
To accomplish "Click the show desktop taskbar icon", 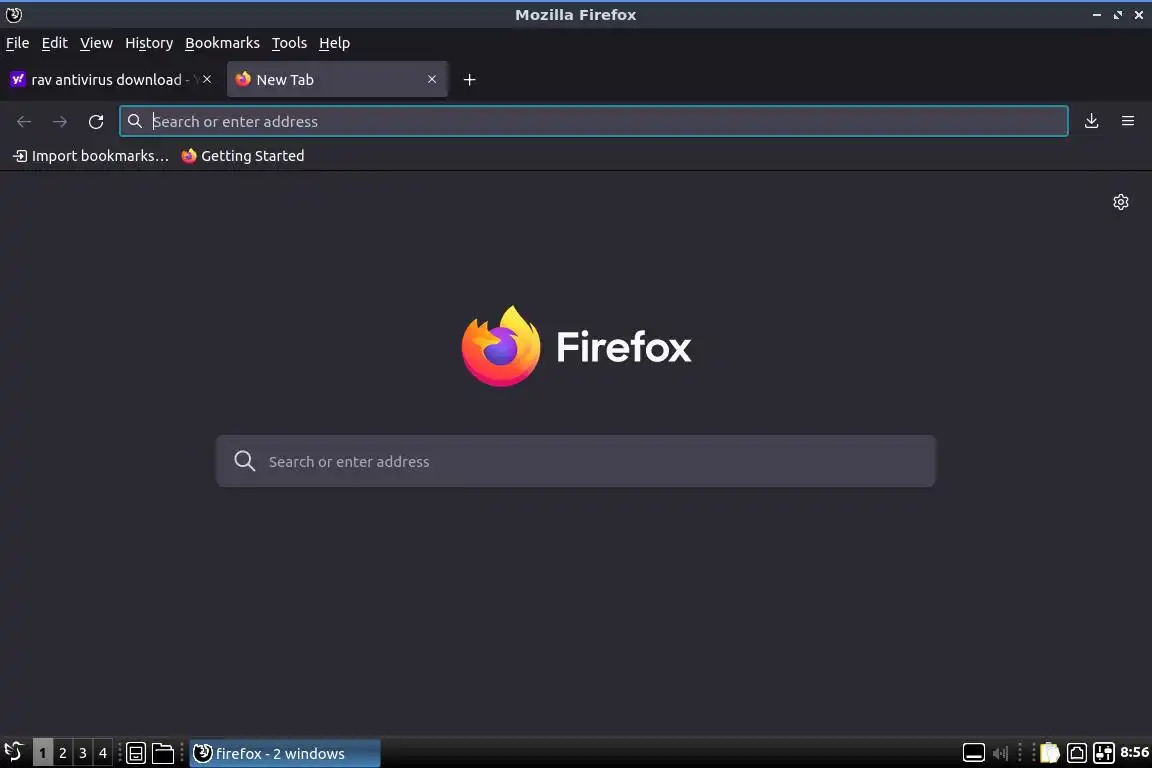I will click(136, 753).
